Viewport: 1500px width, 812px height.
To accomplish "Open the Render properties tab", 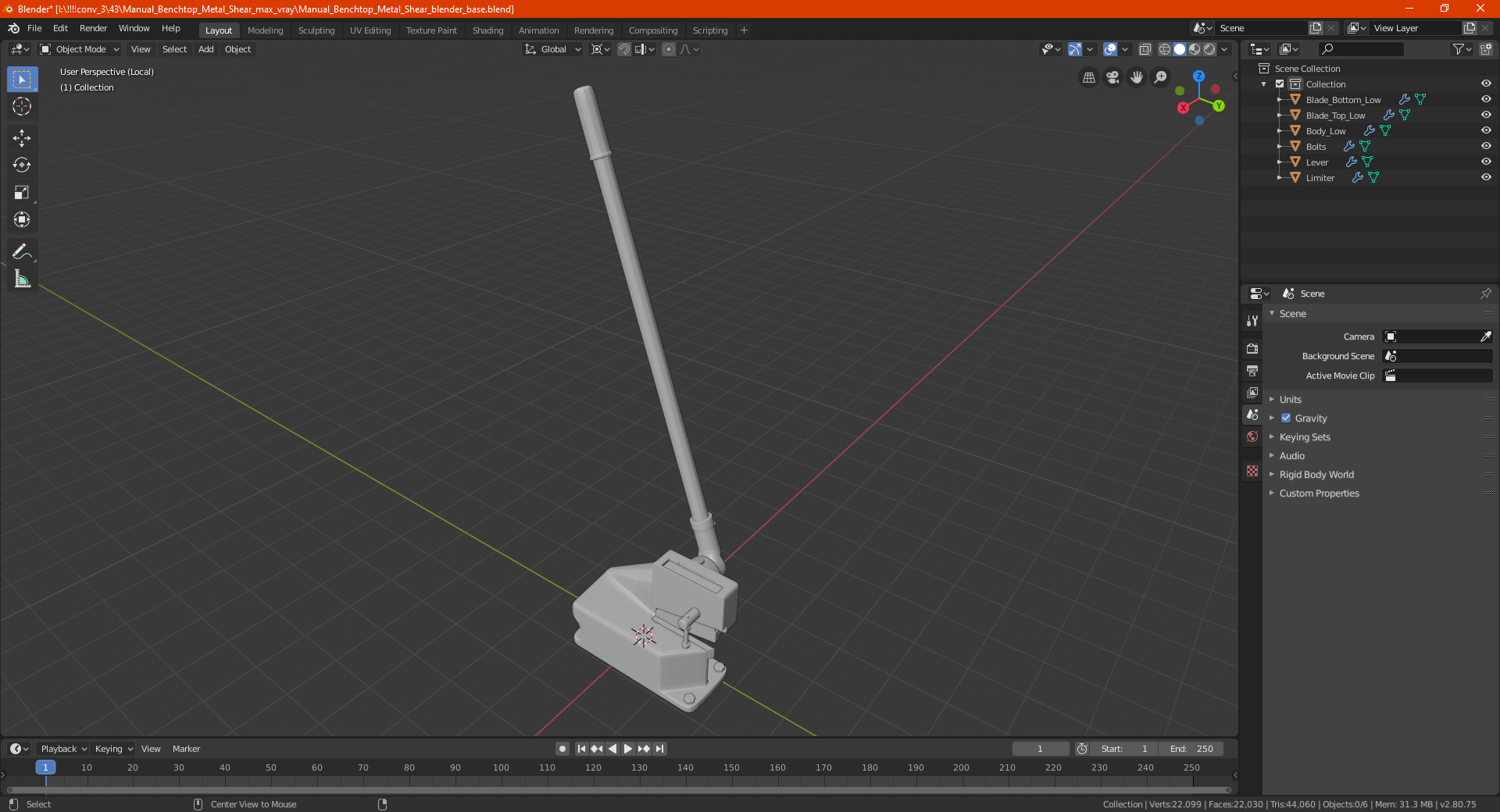I will [1252, 348].
